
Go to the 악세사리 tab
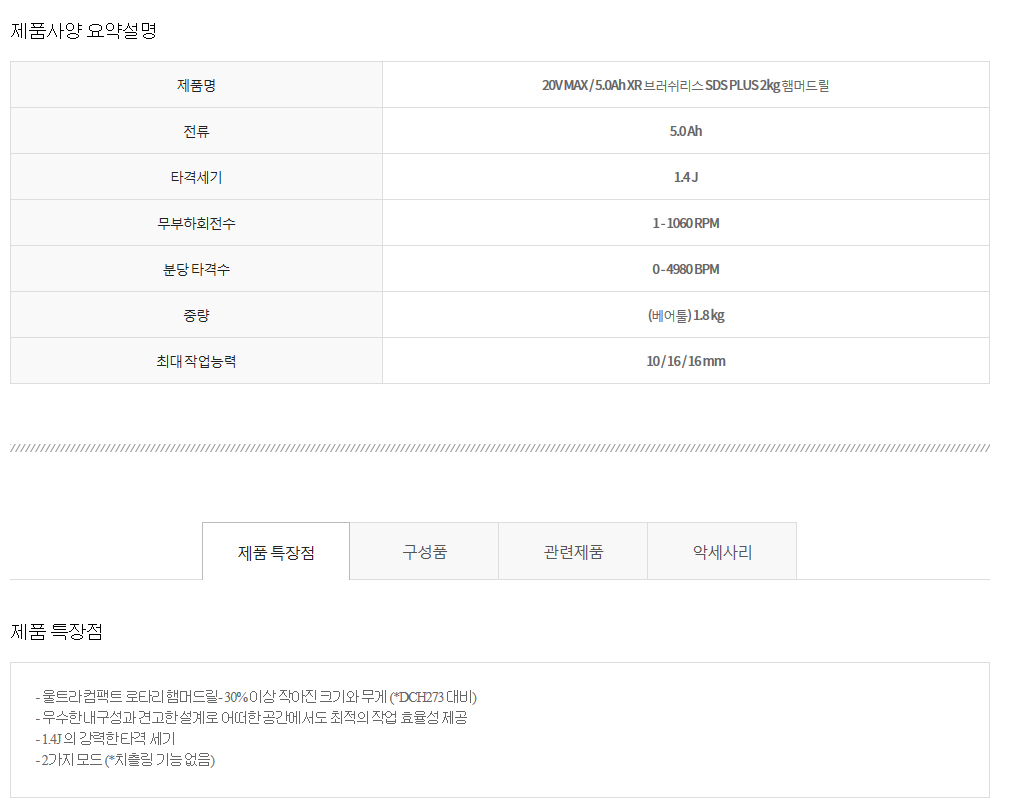coord(722,552)
